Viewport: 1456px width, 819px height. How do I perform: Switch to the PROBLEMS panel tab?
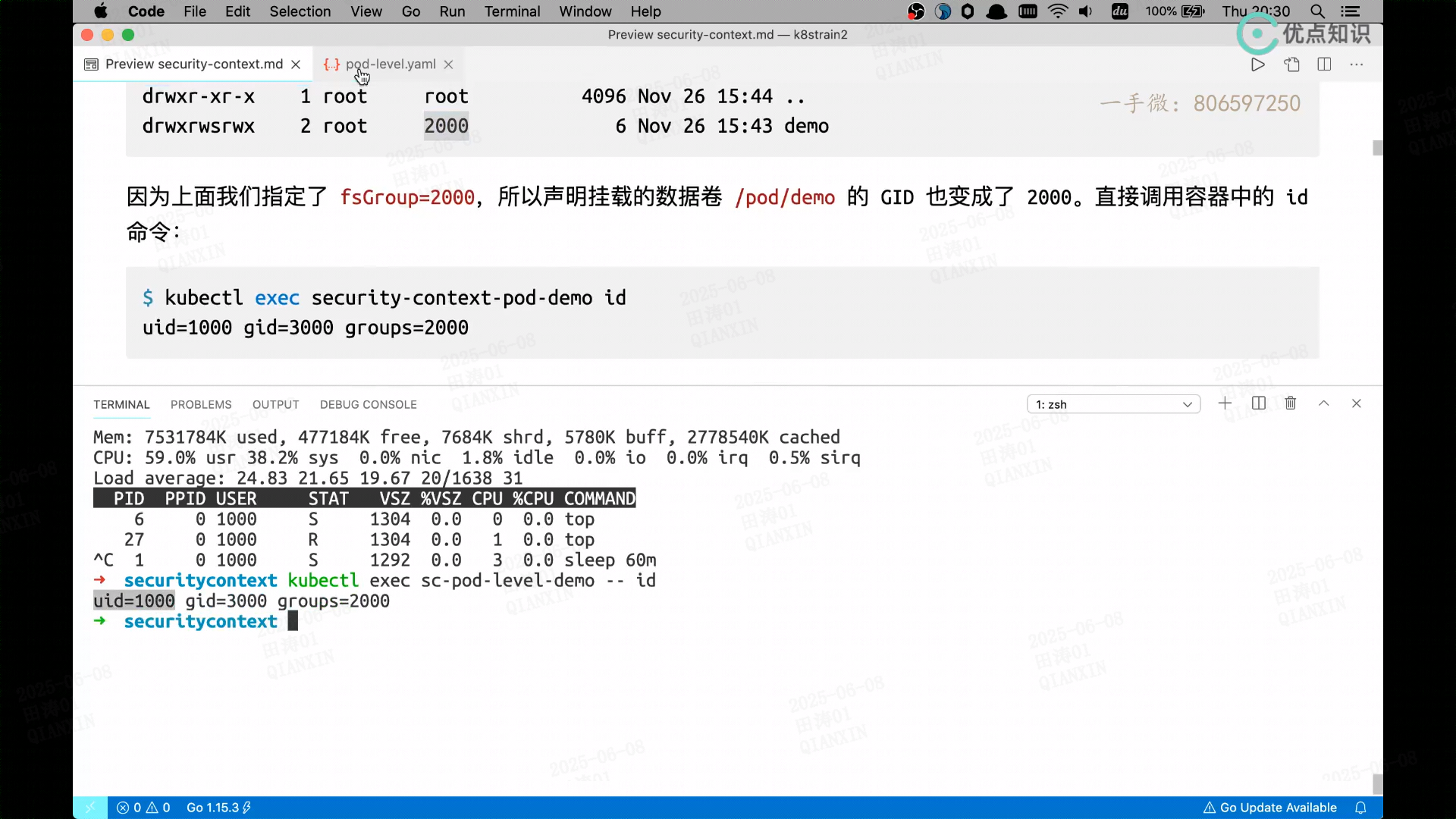[201, 405]
